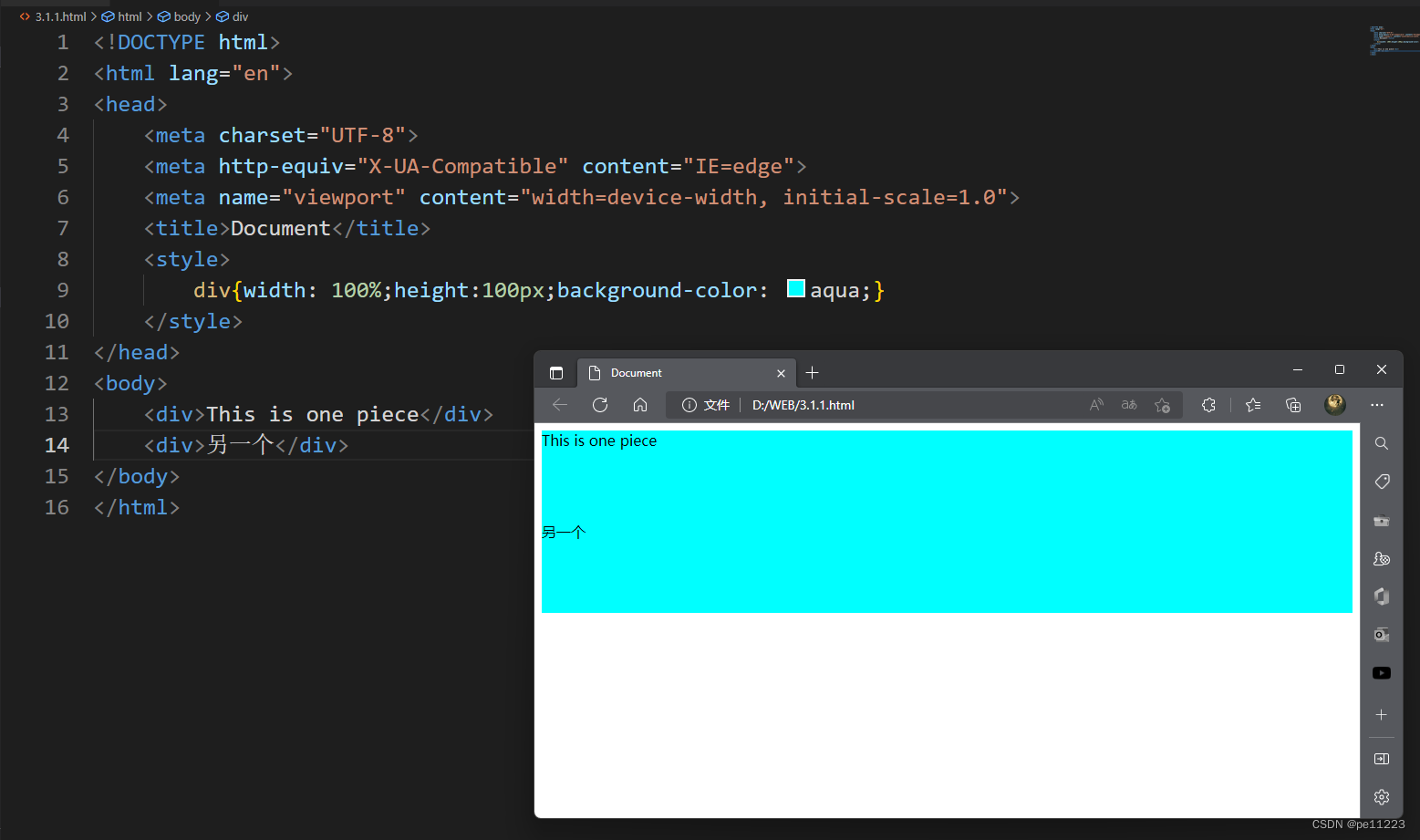Open YouTube in Edge sidebar

point(1382,673)
